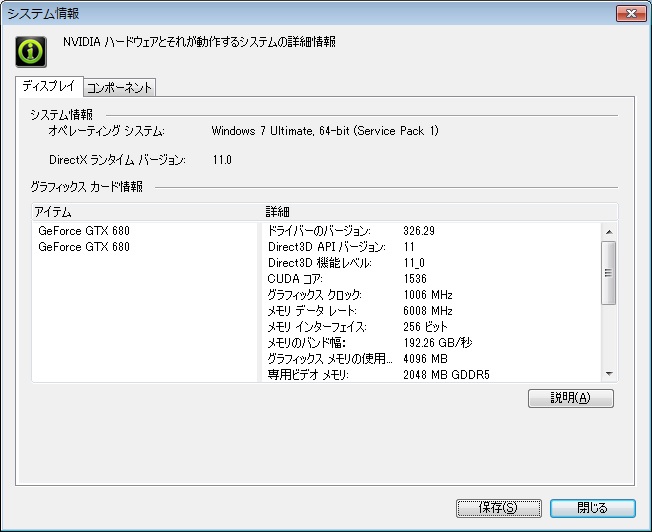Image resolution: width=652 pixels, height=532 pixels.
Task: Select the 専用ビデオ メモリ row
Action: [x=432, y=375]
